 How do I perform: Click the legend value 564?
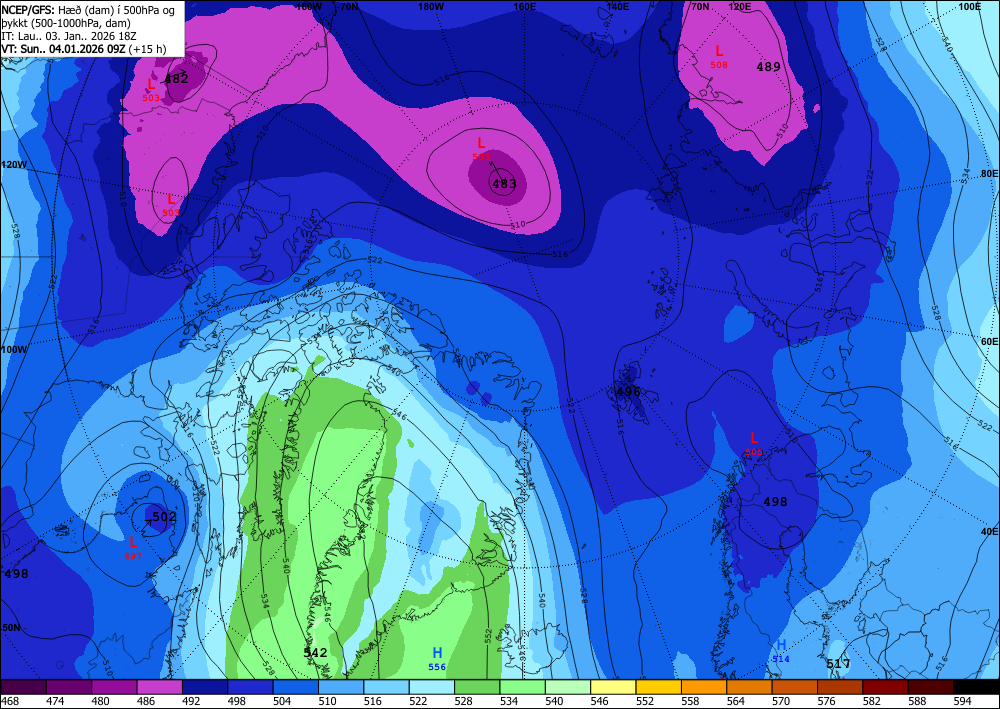tap(736, 701)
